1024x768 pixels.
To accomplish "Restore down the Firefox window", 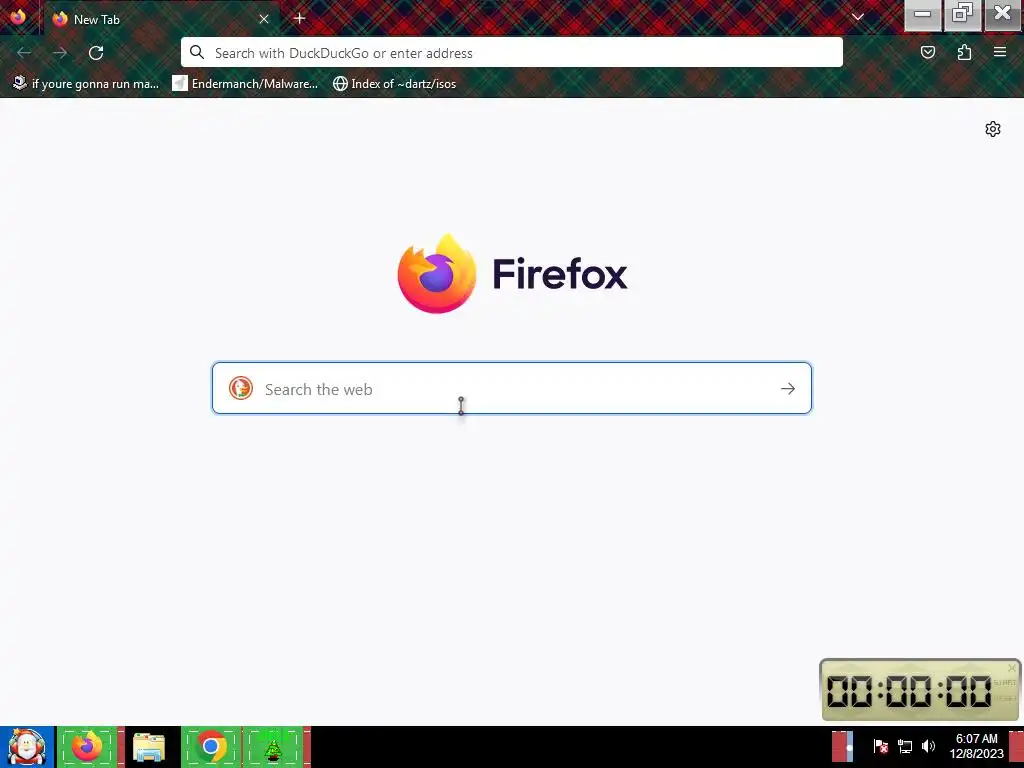I will (962, 15).
